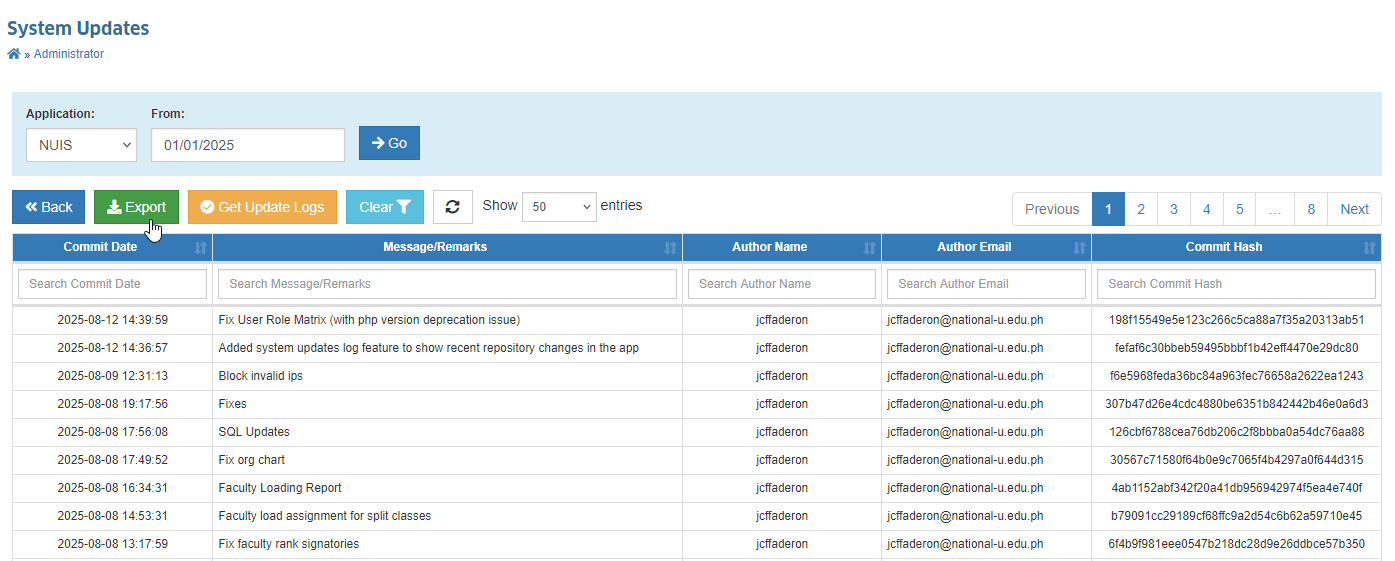Click the Back button
Viewport: 1395px width, 561px height.
click(49, 207)
